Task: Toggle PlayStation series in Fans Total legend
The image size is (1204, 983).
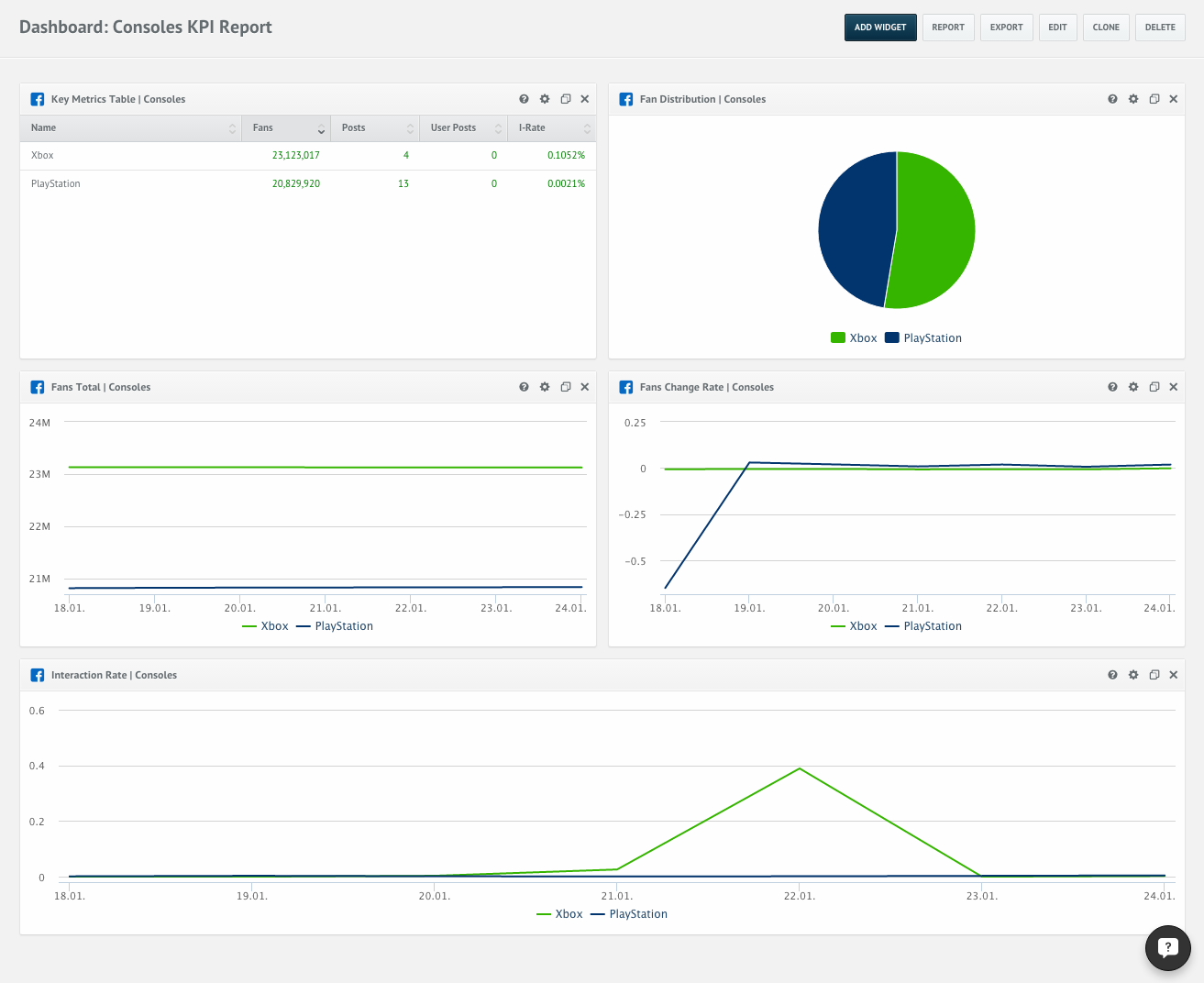Action: tap(335, 626)
